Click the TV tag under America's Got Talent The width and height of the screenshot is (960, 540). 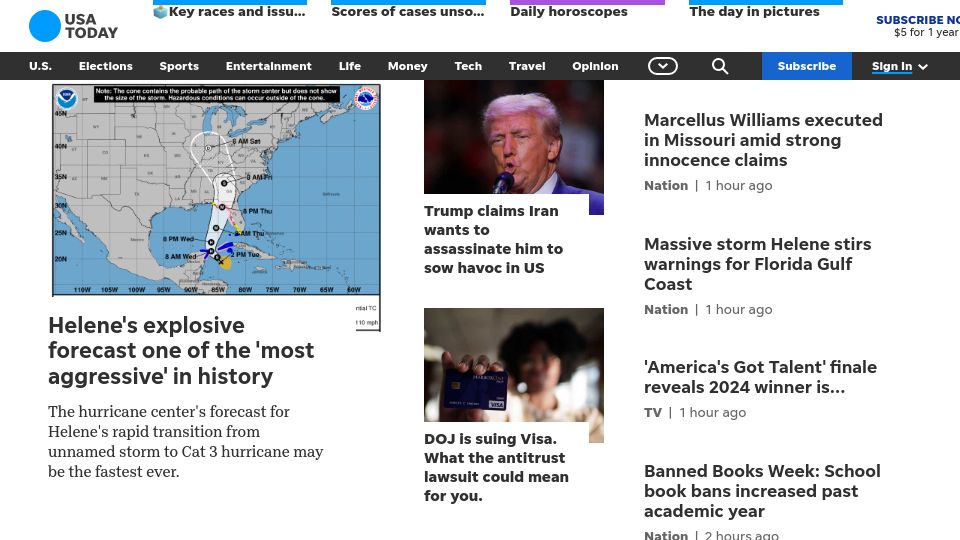(x=653, y=413)
